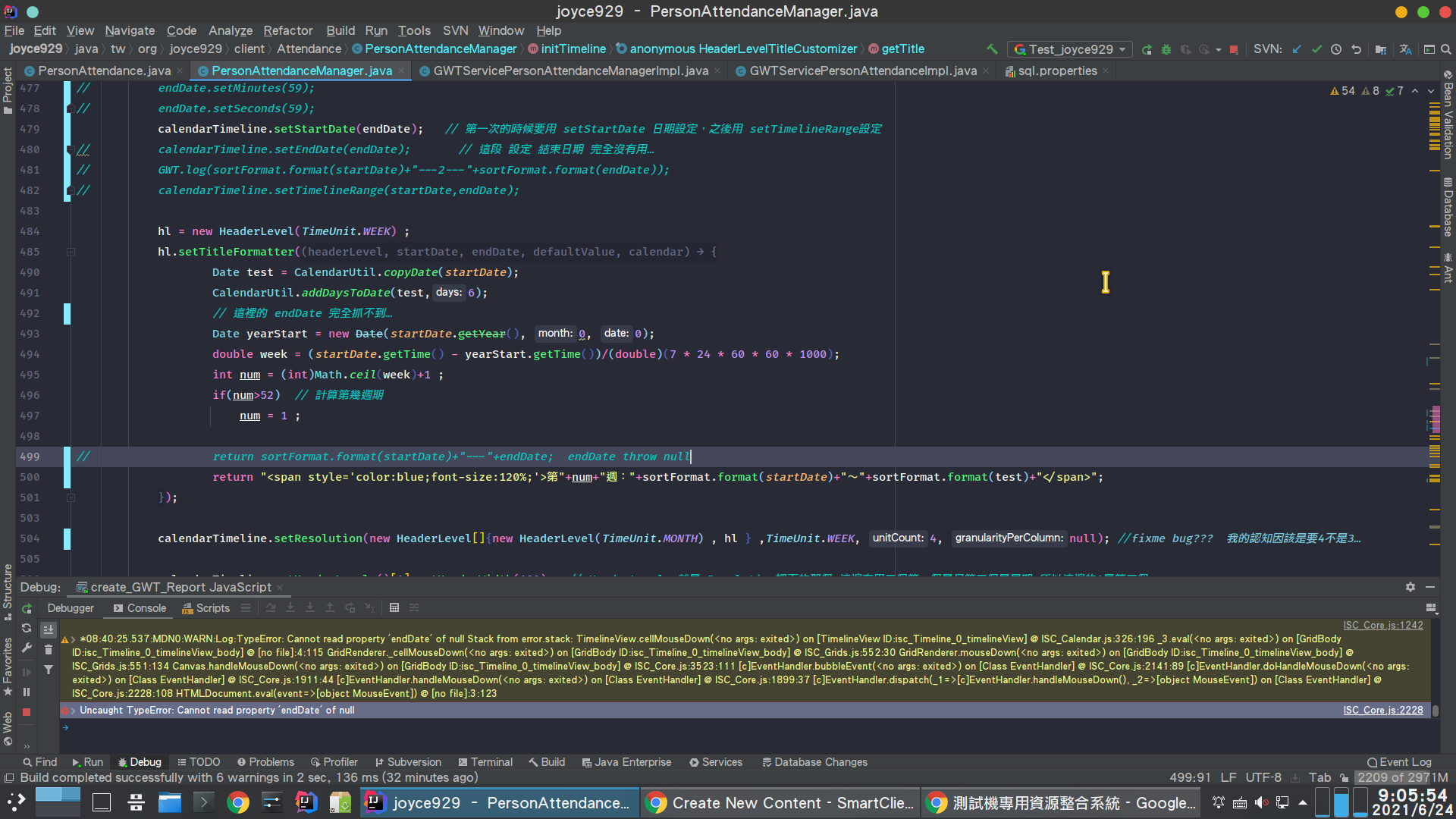1456x819 pixels.
Task: Show hidden system tray icons arrow
Action: (1303, 802)
